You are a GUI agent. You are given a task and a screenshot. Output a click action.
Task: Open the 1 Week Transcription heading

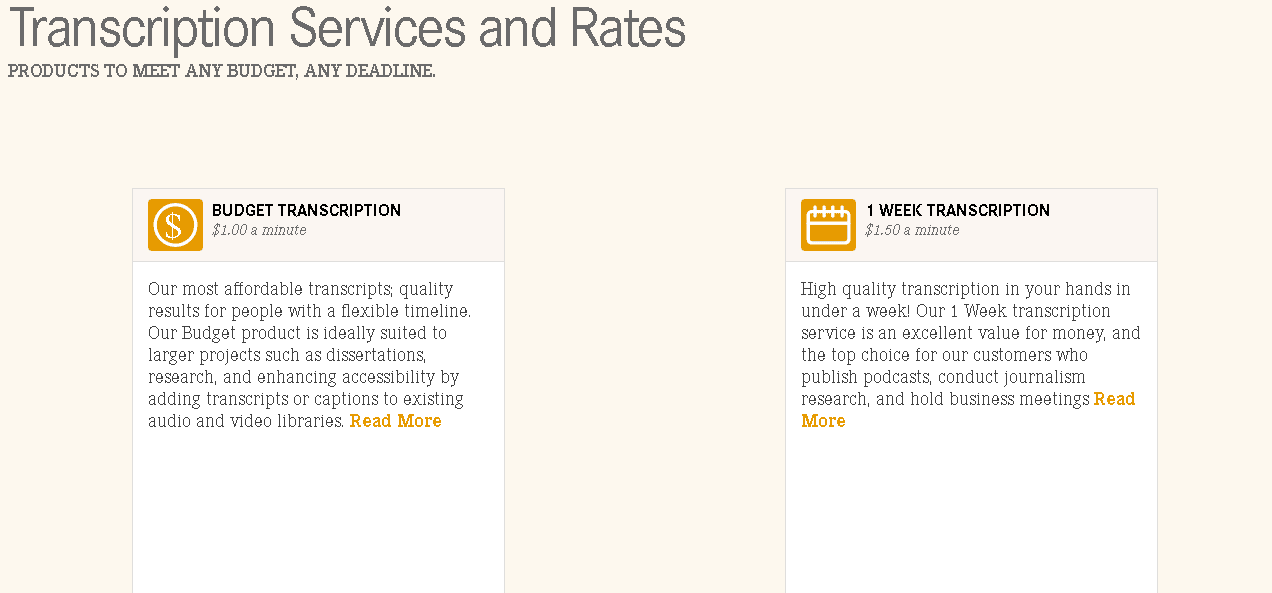958,210
